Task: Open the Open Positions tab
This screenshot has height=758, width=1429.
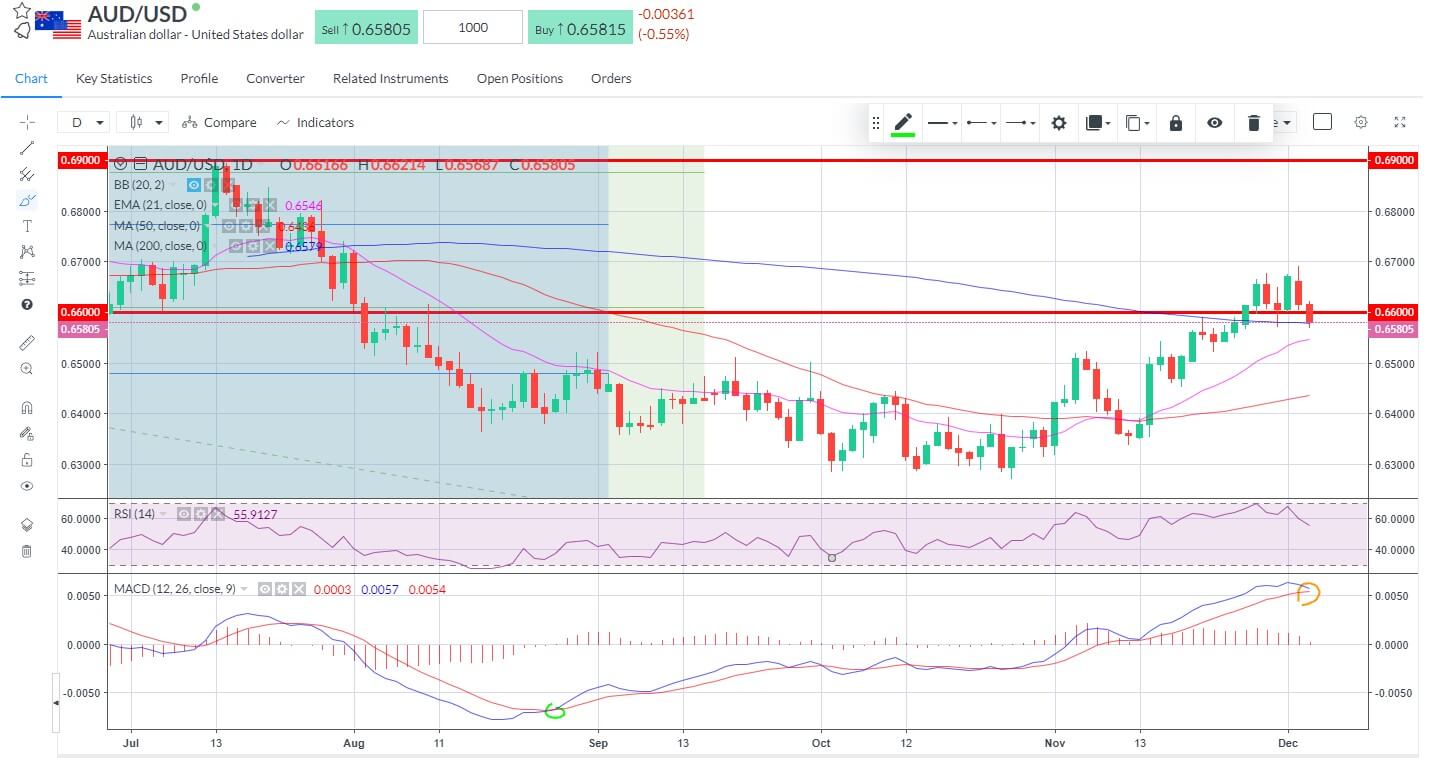Action: pyautogui.click(x=520, y=78)
